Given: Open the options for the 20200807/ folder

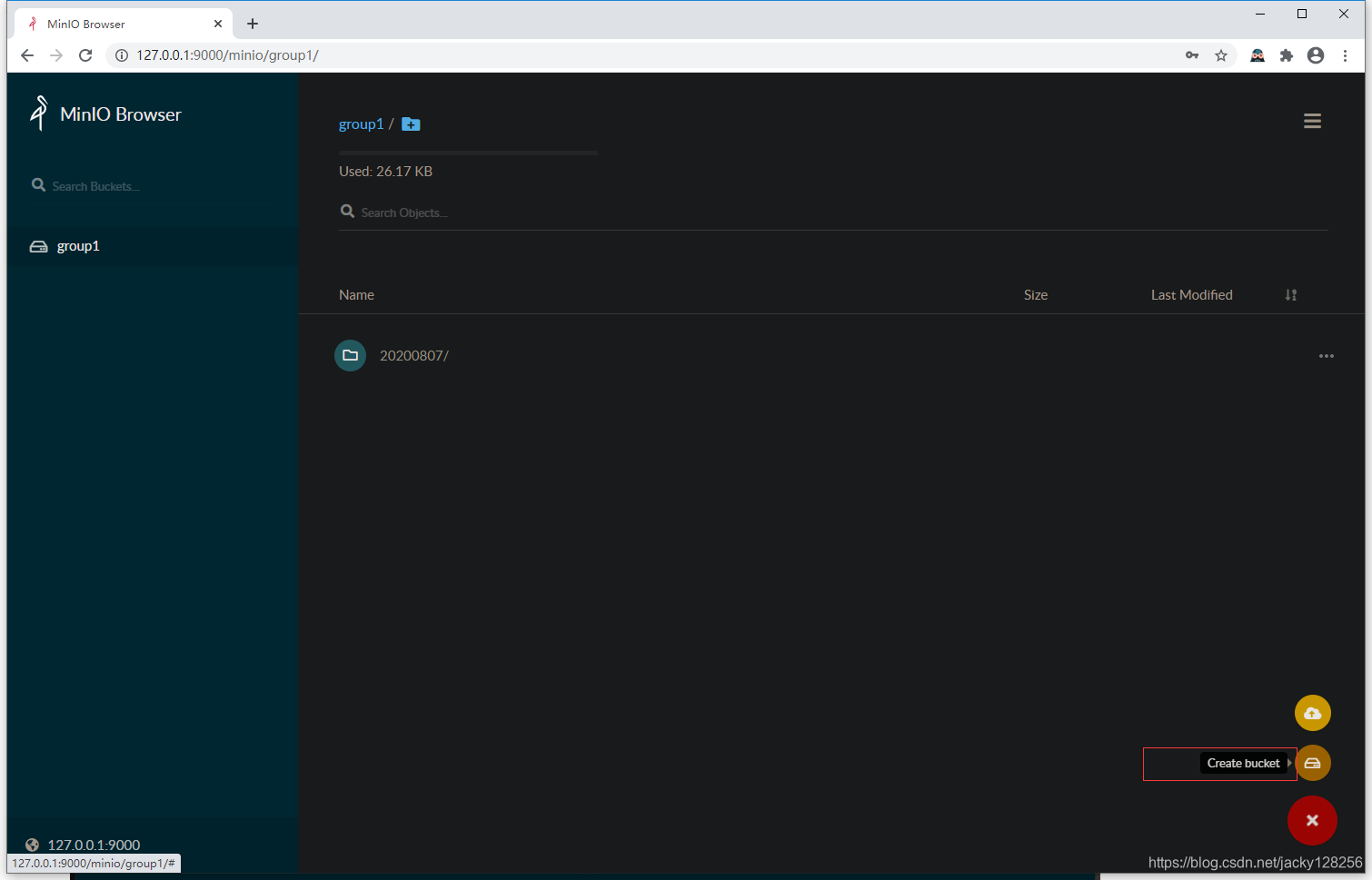Looking at the screenshot, I should (x=1327, y=356).
